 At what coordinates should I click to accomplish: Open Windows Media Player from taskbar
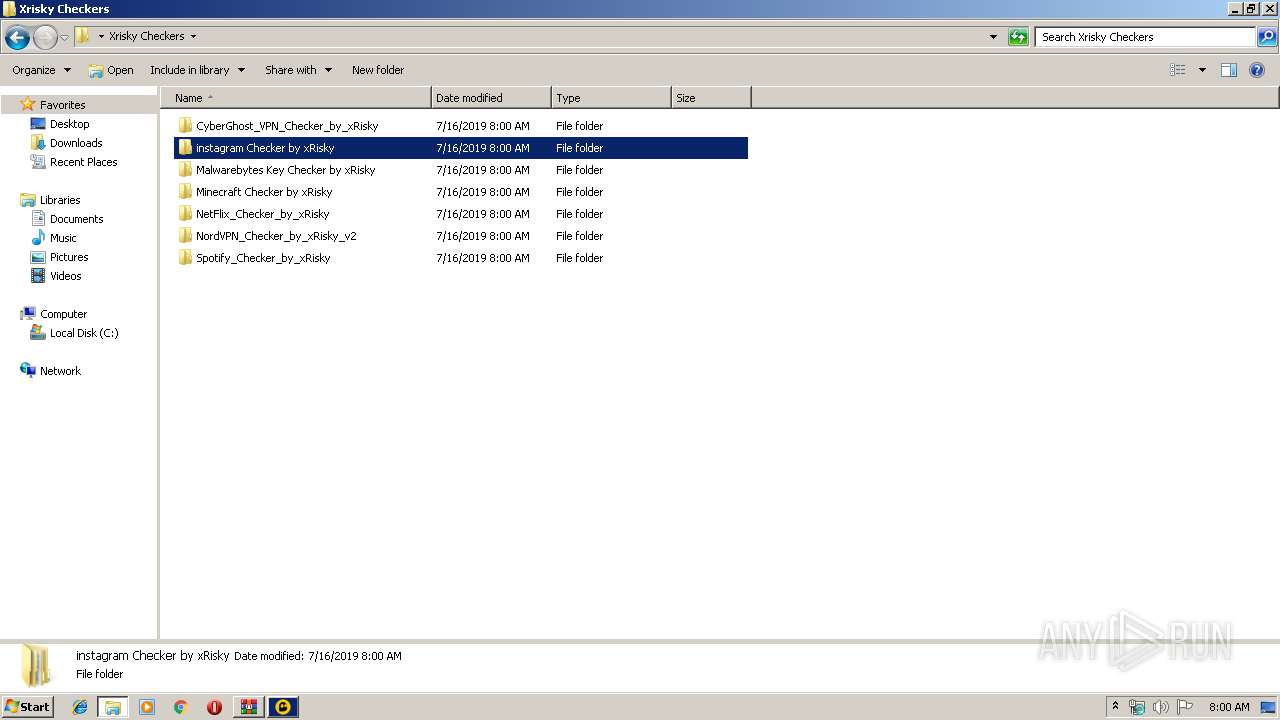(x=147, y=707)
